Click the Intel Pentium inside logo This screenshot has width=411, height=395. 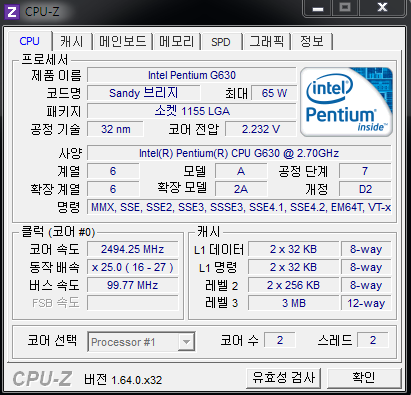click(x=347, y=102)
